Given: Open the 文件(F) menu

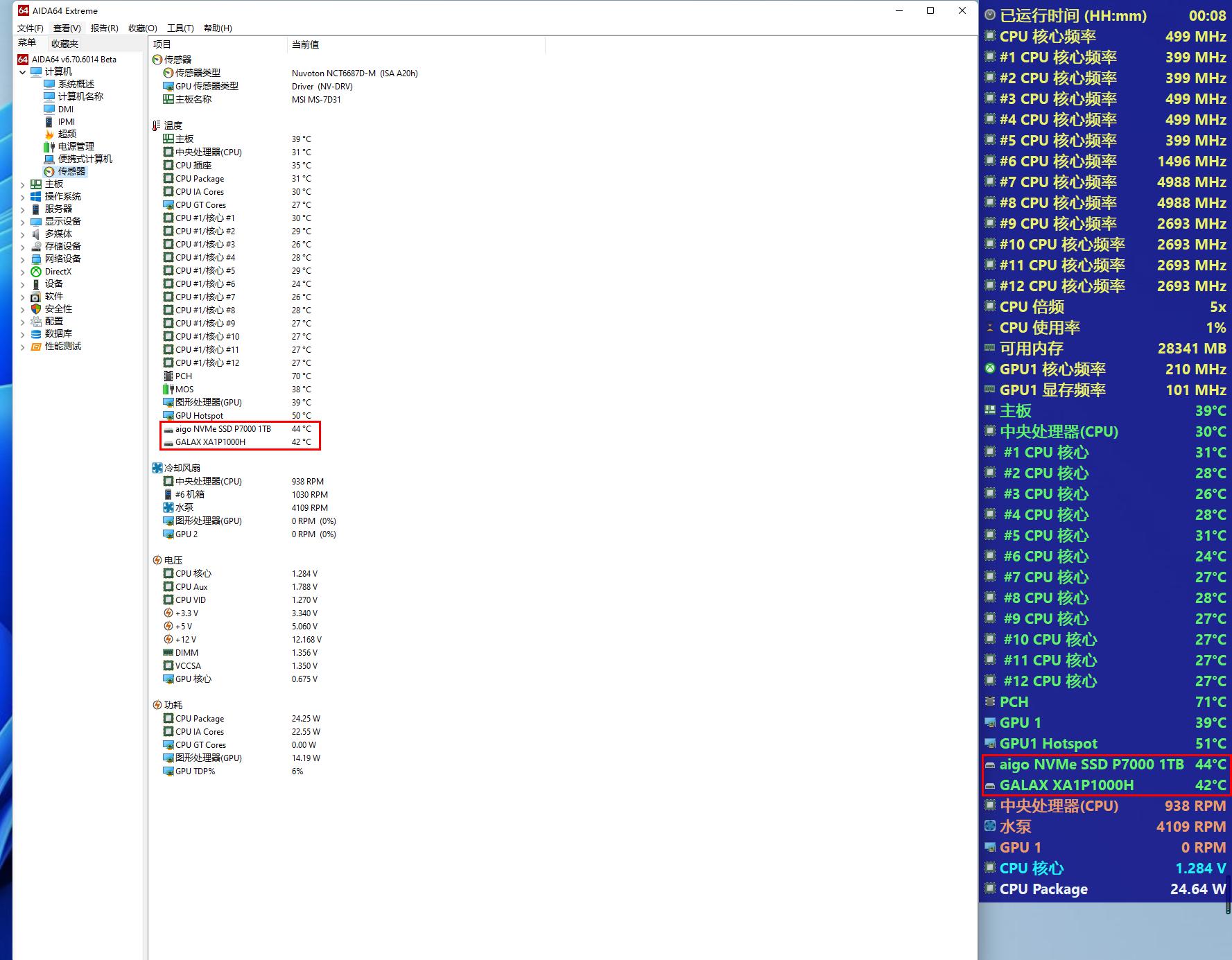Looking at the screenshot, I should coord(30,28).
